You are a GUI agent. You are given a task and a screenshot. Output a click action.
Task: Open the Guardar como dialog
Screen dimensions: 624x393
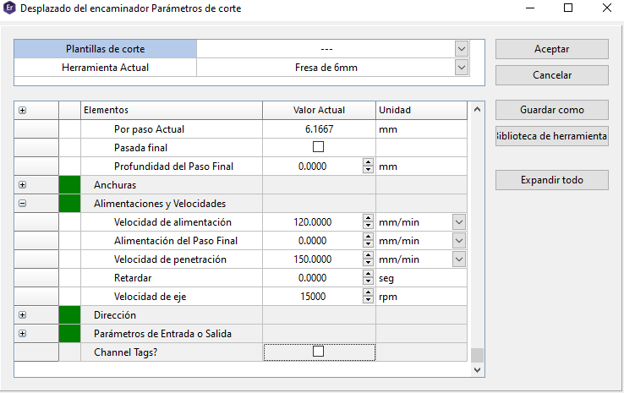coord(552,110)
